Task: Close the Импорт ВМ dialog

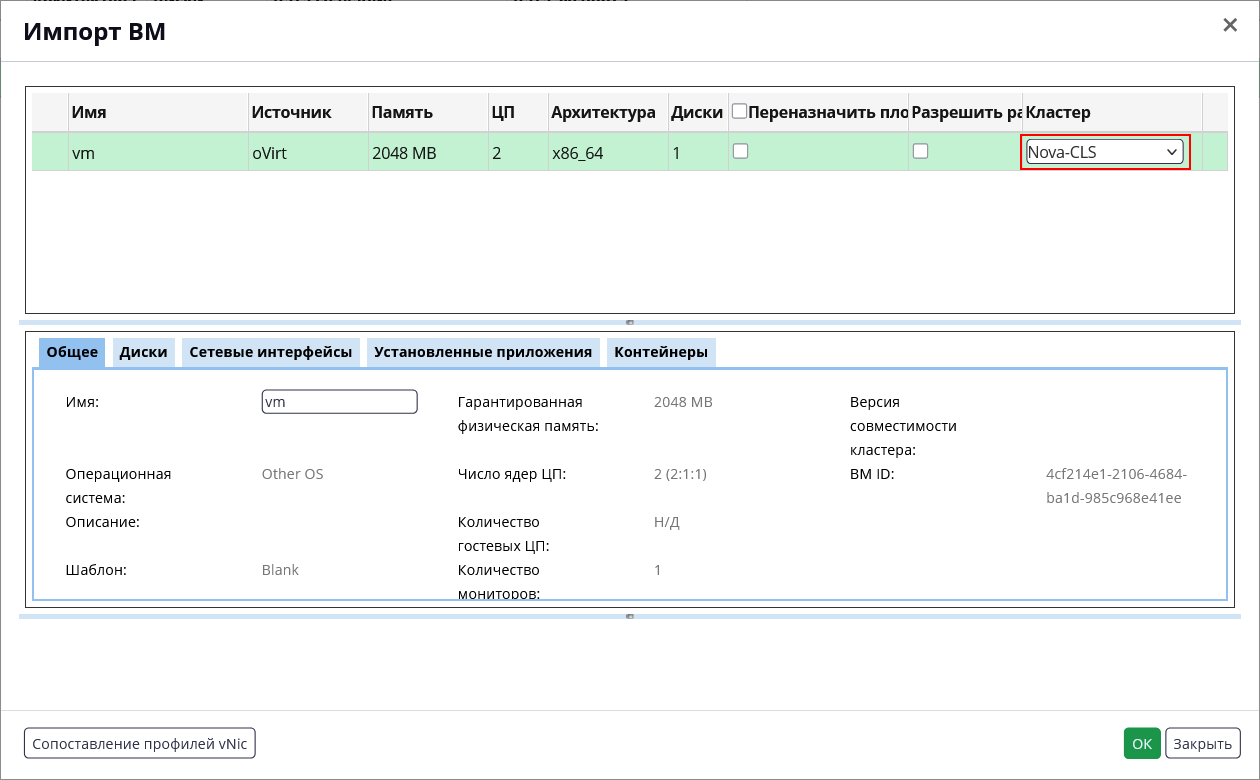Action: [x=1230, y=26]
